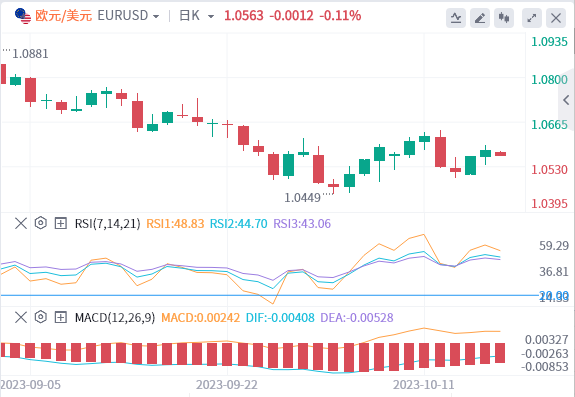
Task: Select the drawing pencil tool
Action: pyautogui.click(x=480, y=18)
